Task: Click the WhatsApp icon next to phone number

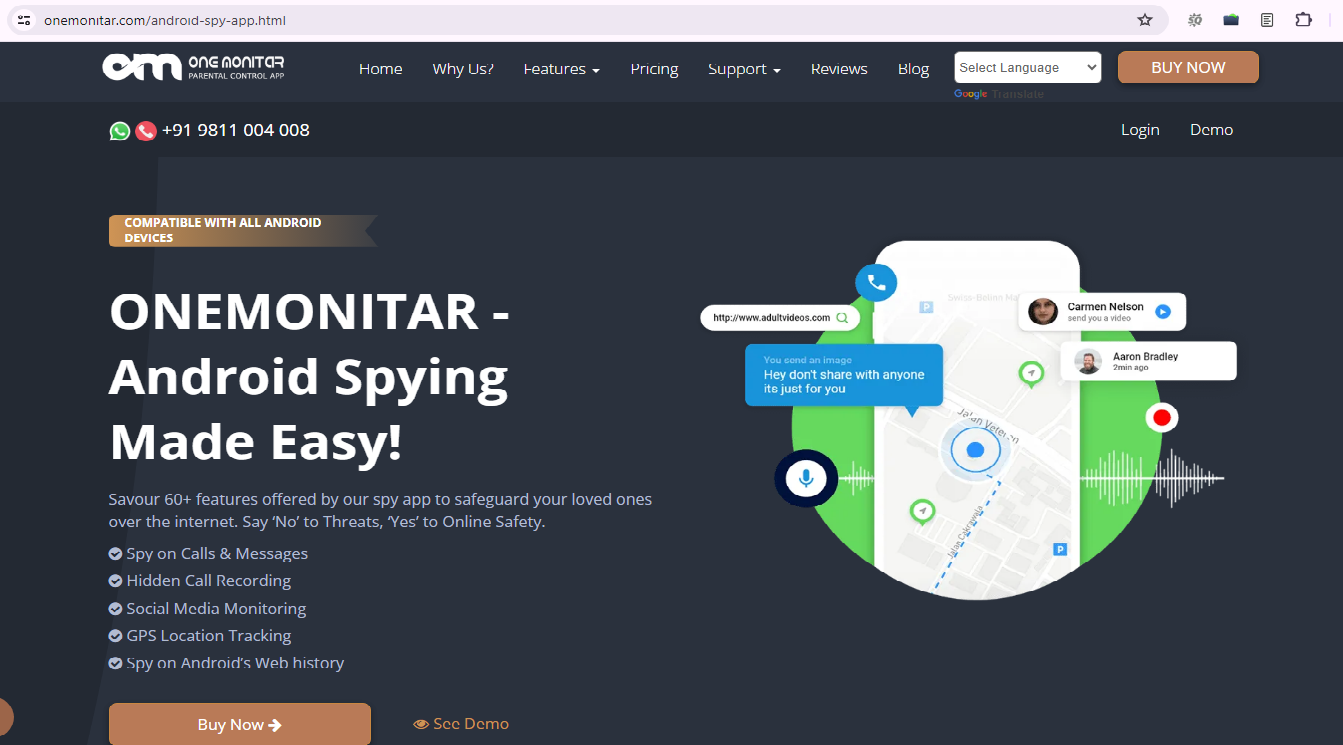Action: pyautogui.click(x=119, y=130)
